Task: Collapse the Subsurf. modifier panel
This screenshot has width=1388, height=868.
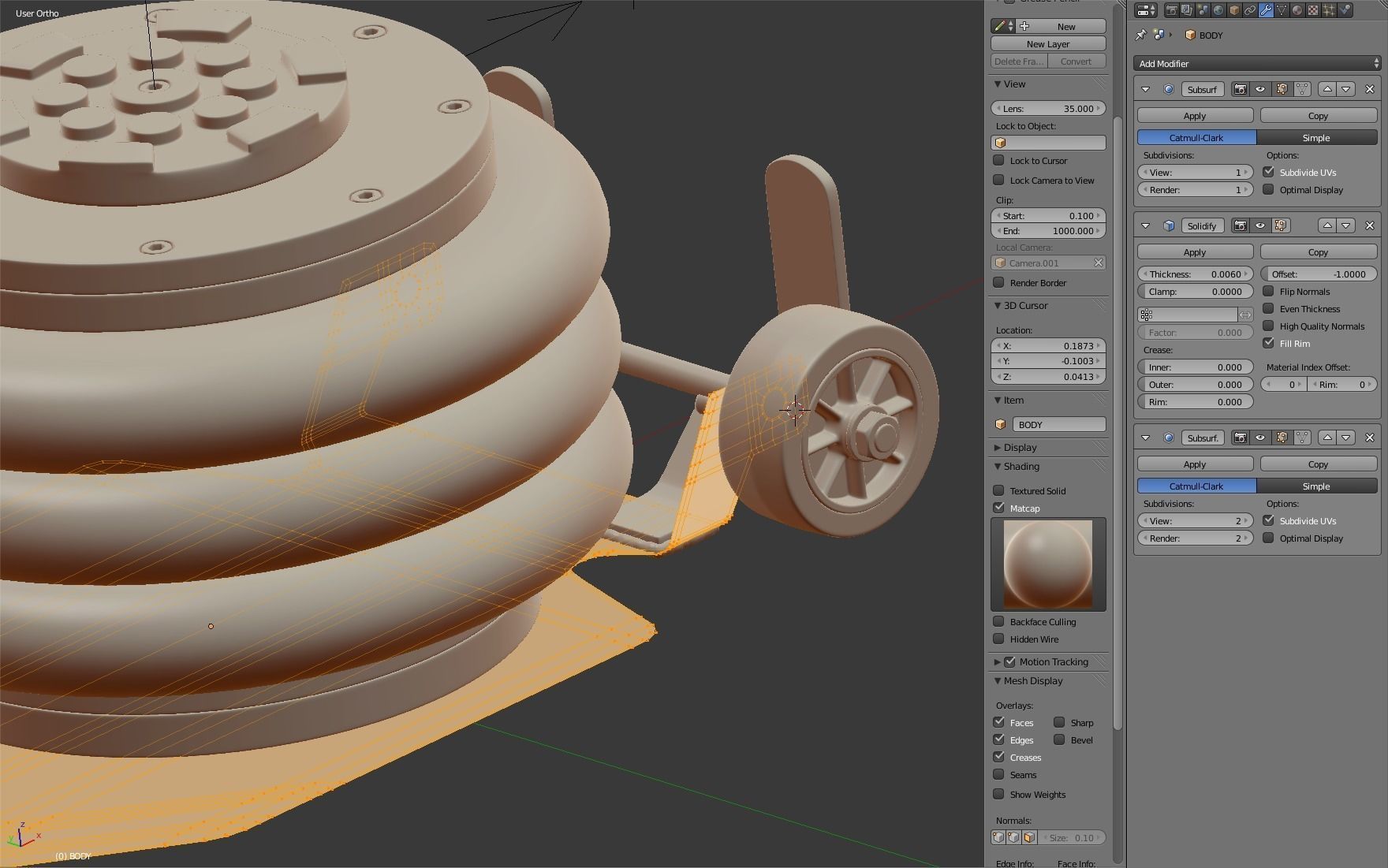Action: point(1146,438)
